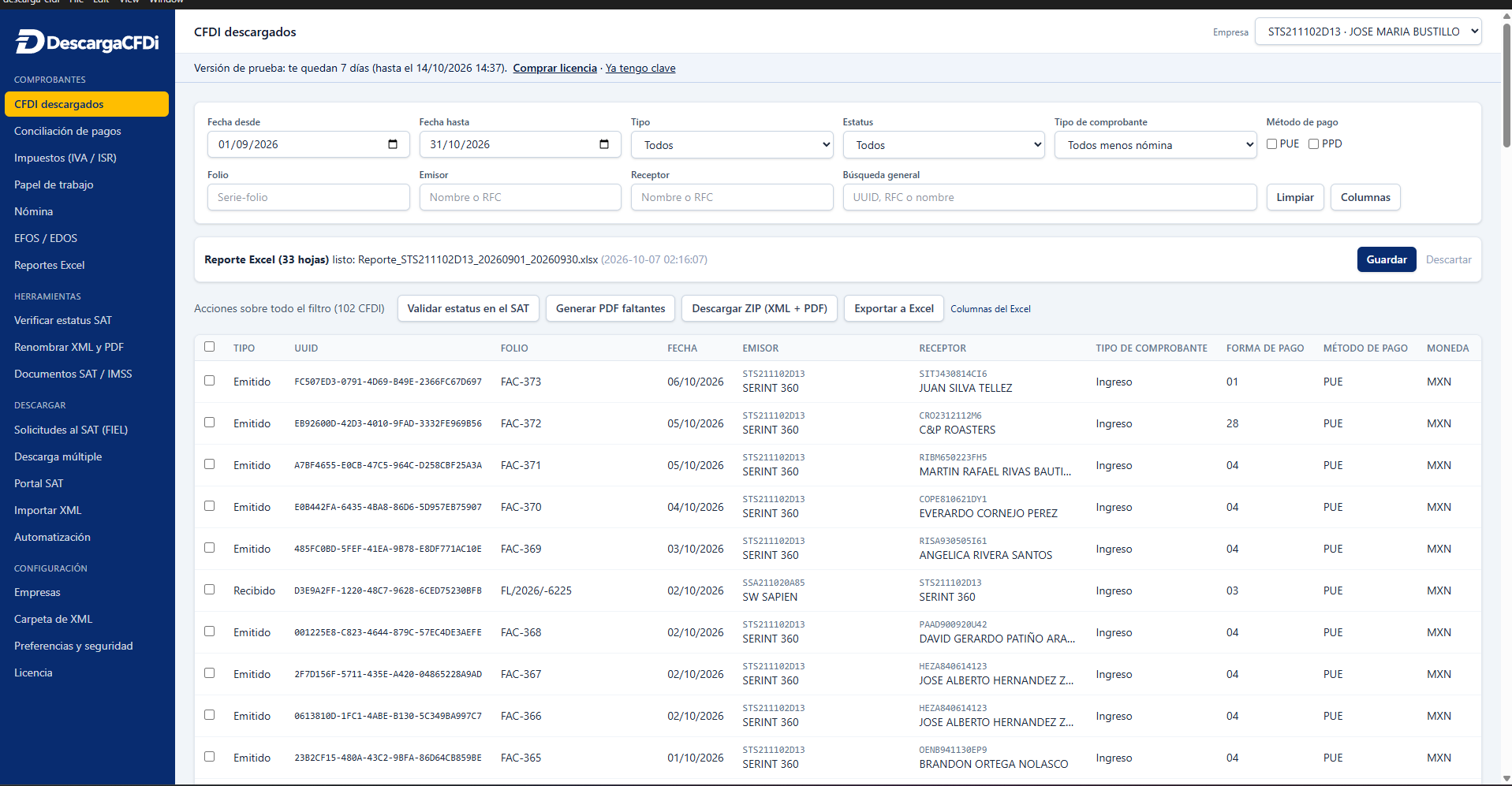Screen dimensions: 1512x786
Task: Open Reportes Excel page
Action: click(x=87, y=265)
